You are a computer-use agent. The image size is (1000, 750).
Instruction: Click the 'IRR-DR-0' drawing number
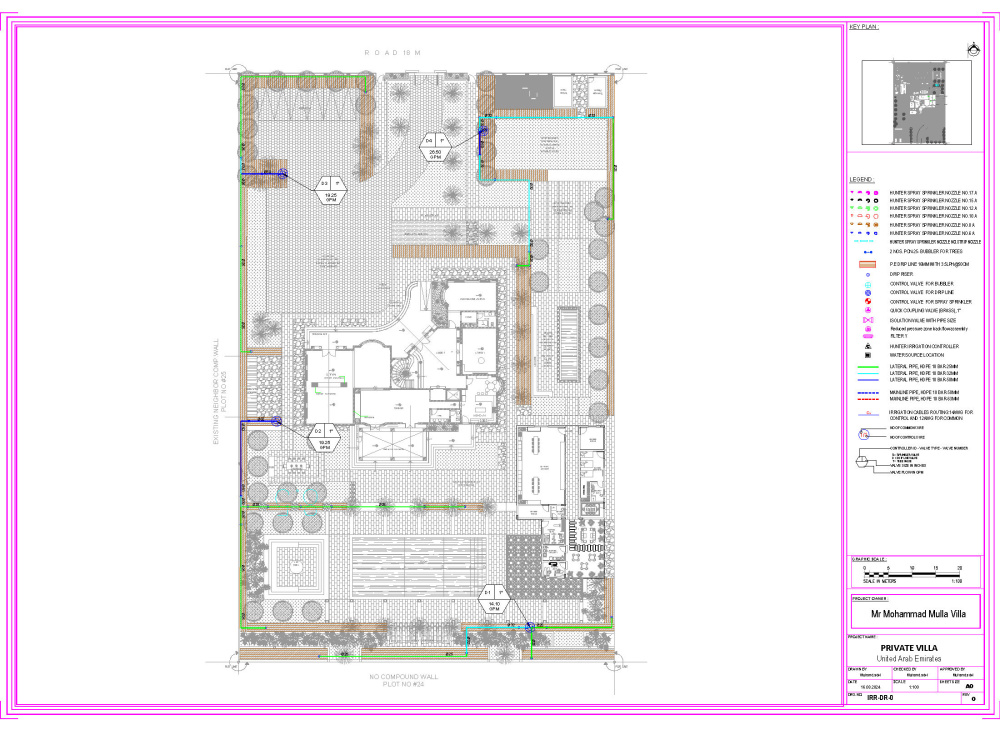[x=880, y=698]
